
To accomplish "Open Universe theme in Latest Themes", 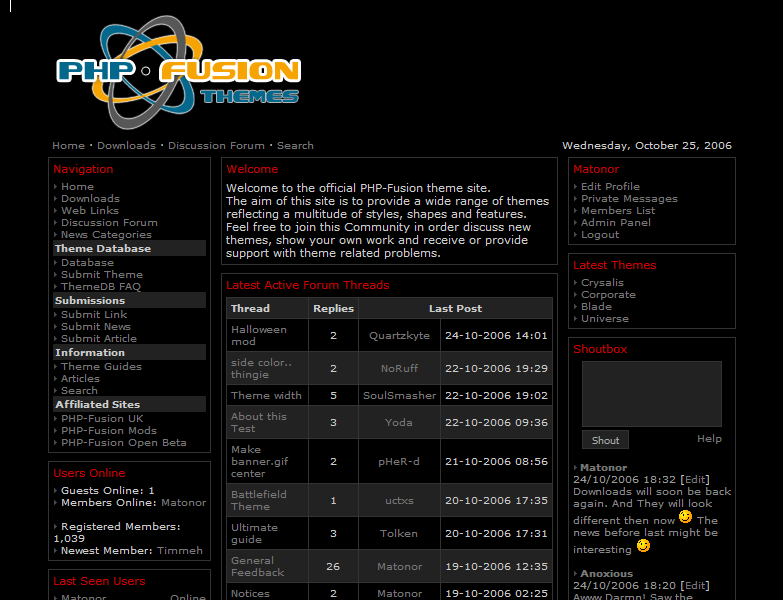I will [605, 318].
